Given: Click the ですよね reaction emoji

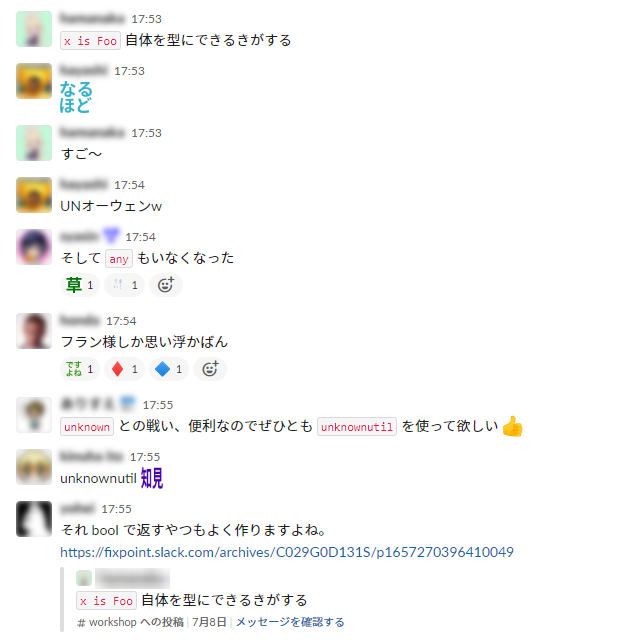Looking at the screenshot, I should pos(80,369).
